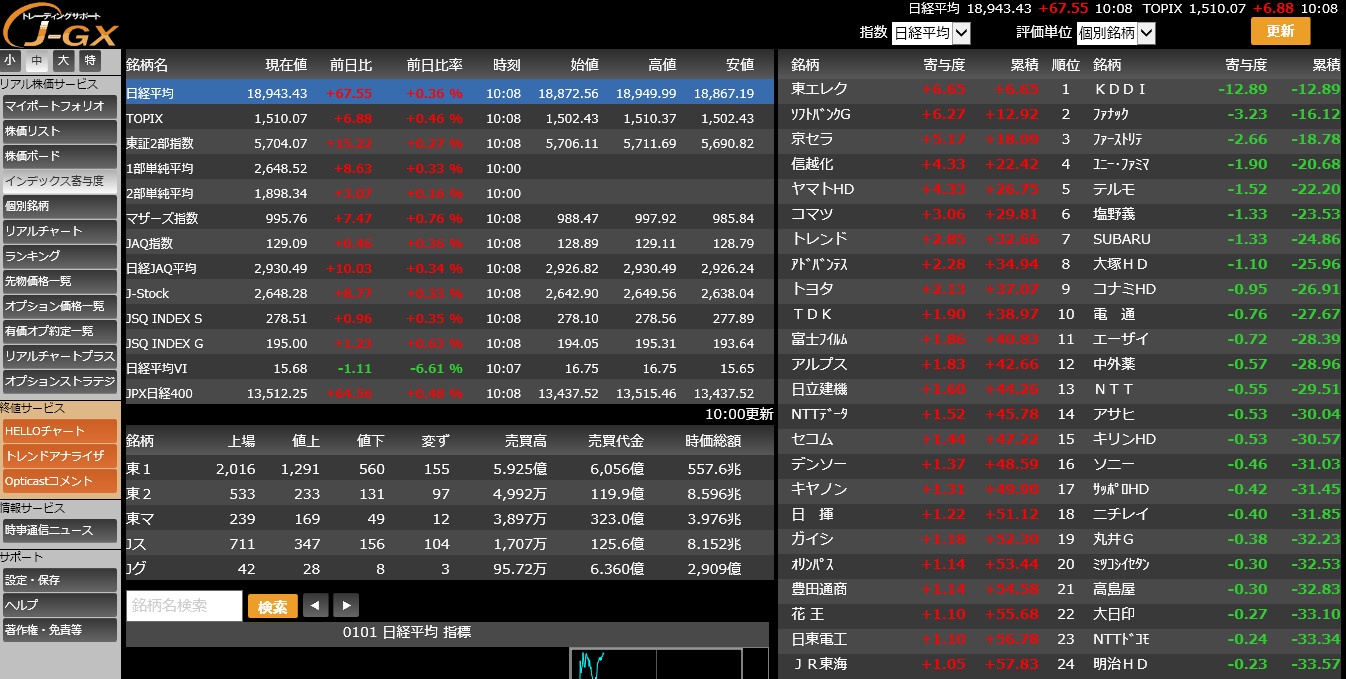Click the J-GX logo
This screenshot has width=1346, height=679.
[60, 24]
